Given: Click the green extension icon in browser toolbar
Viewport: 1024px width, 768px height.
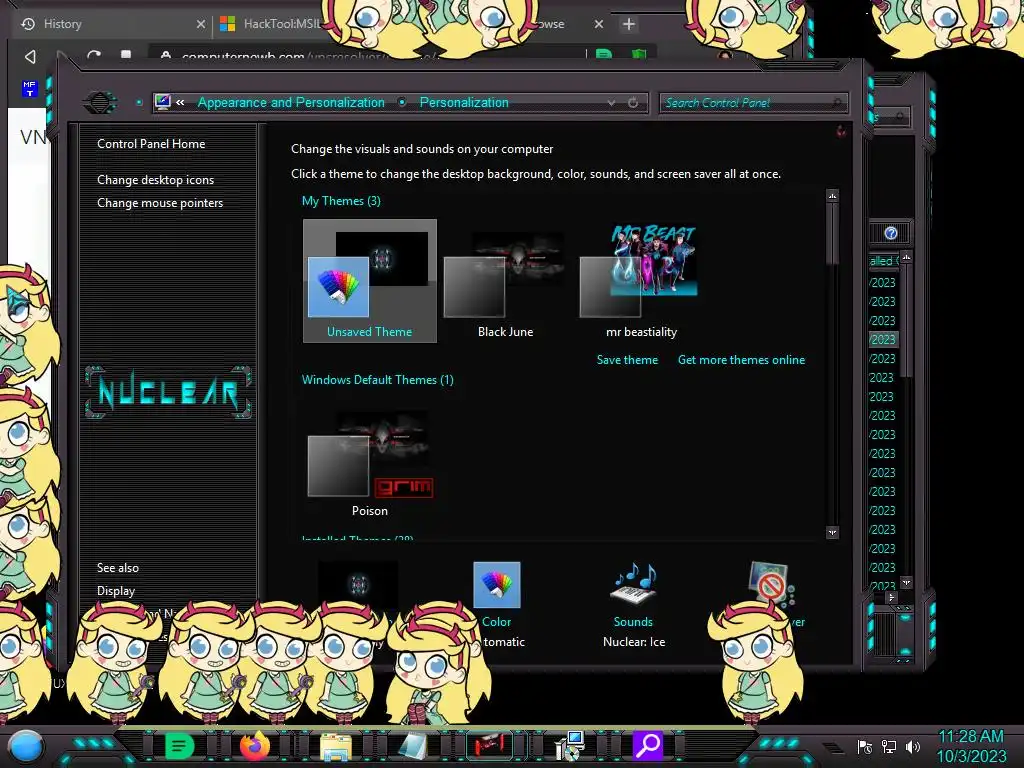Looking at the screenshot, I should point(604,54).
